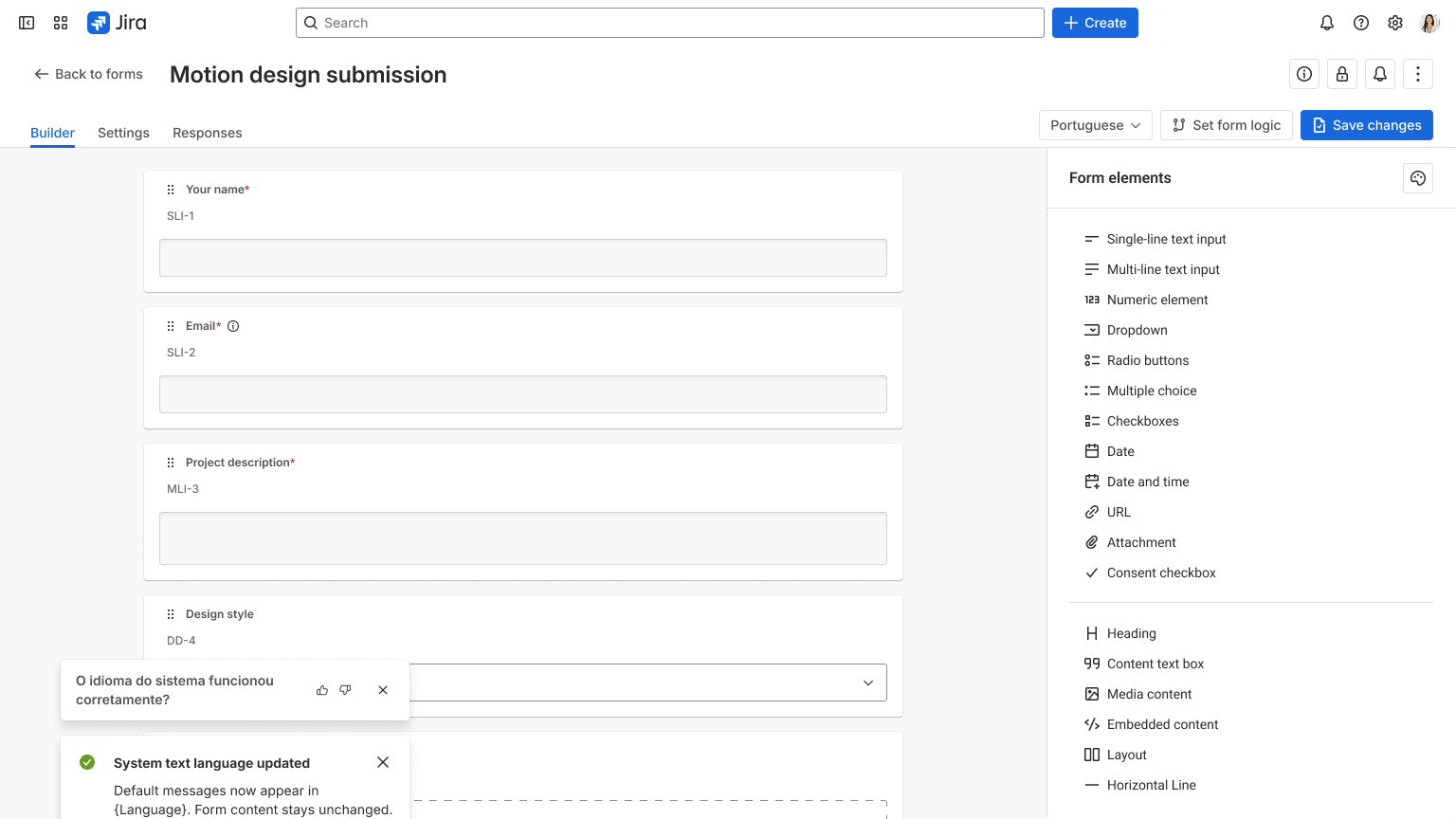Open the settings gear icon
The width and height of the screenshot is (1456, 819).
pos(1395,23)
